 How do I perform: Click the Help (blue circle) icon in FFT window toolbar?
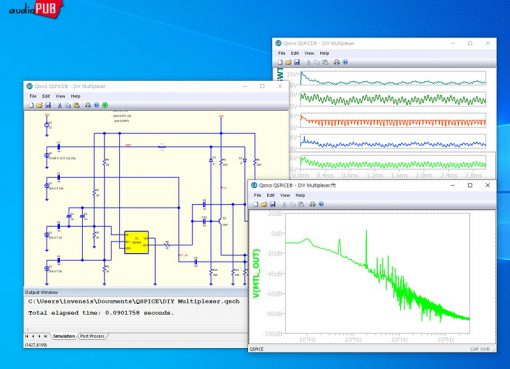(x=321, y=204)
